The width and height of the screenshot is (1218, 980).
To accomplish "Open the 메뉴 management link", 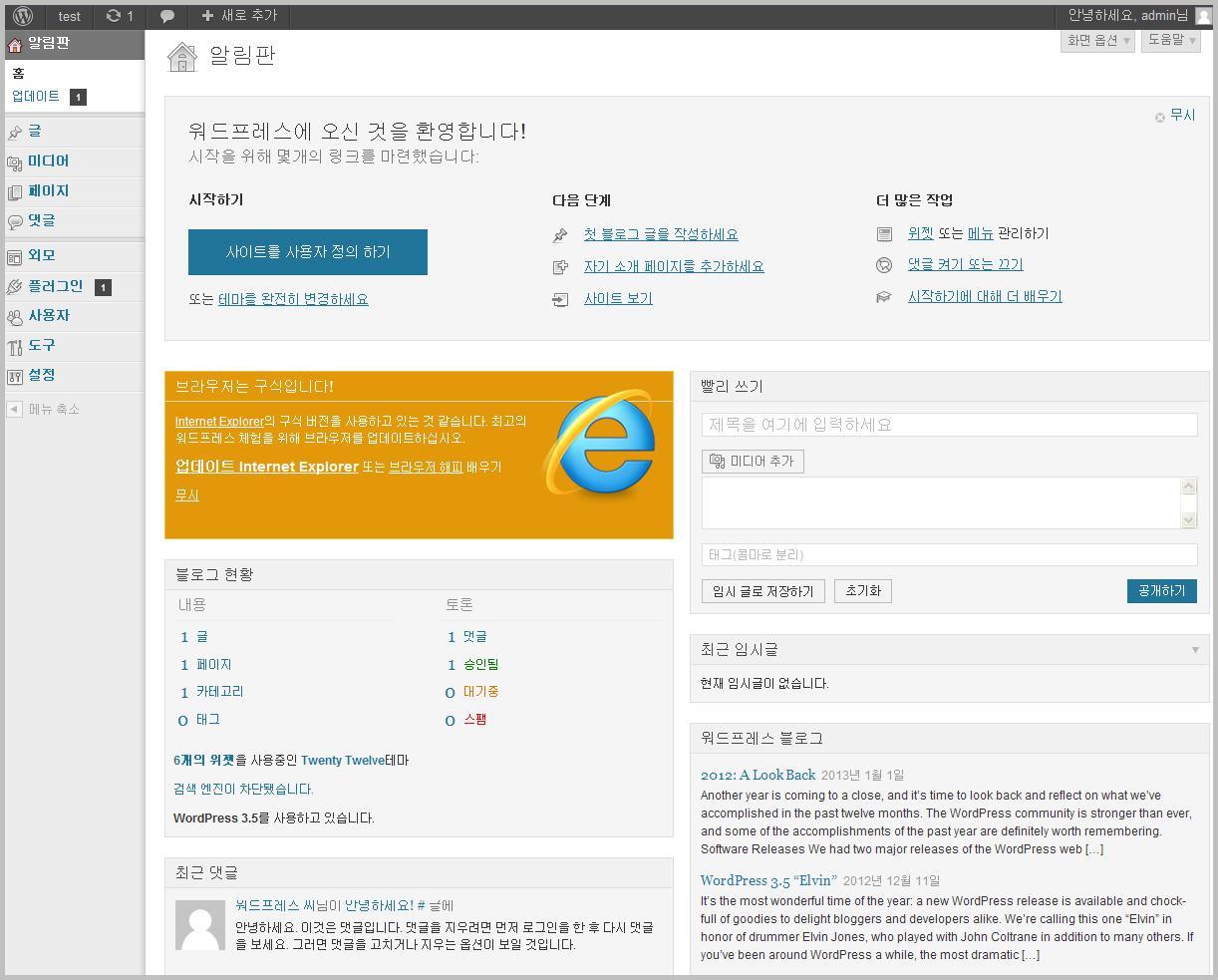I will (x=980, y=233).
